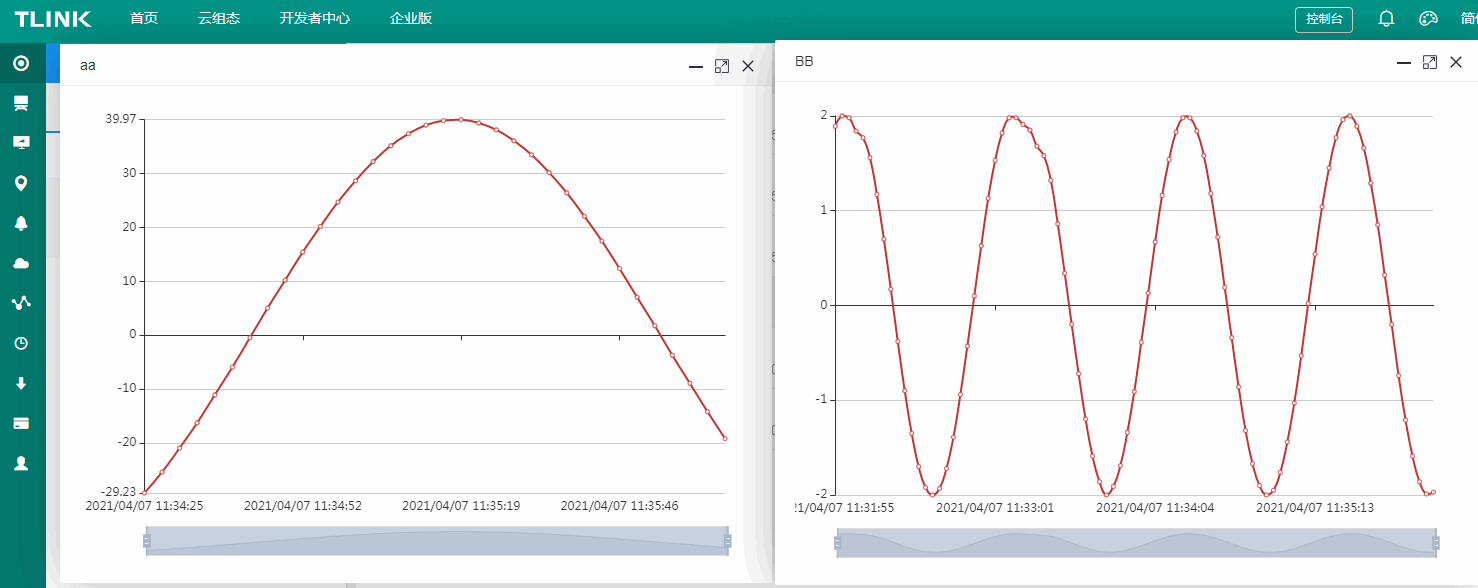The width and height of the screenshot is (1478, 588).
Task: Click left zoom slider handle of aa chart
Action: tap(147, 541)
